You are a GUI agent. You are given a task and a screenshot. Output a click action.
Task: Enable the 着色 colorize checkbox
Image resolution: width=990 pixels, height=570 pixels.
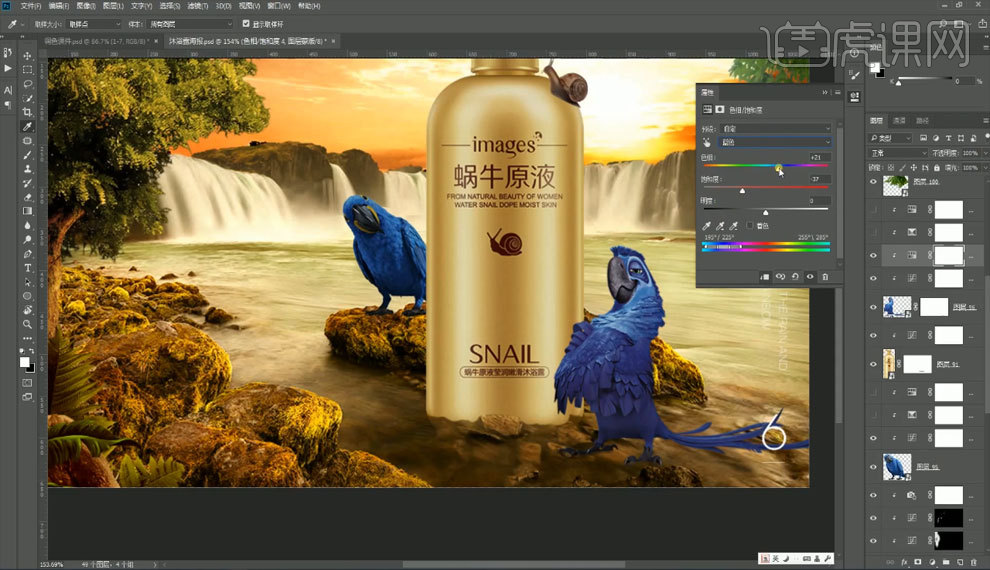750,225
